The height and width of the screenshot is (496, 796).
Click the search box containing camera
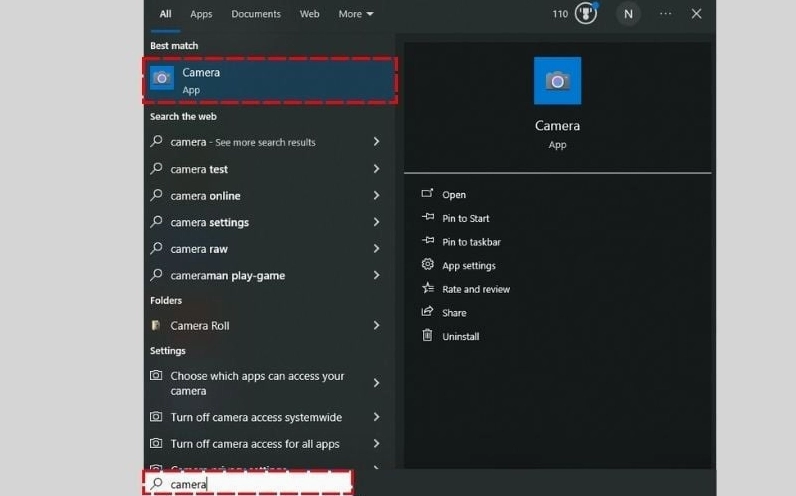[250, 484]
